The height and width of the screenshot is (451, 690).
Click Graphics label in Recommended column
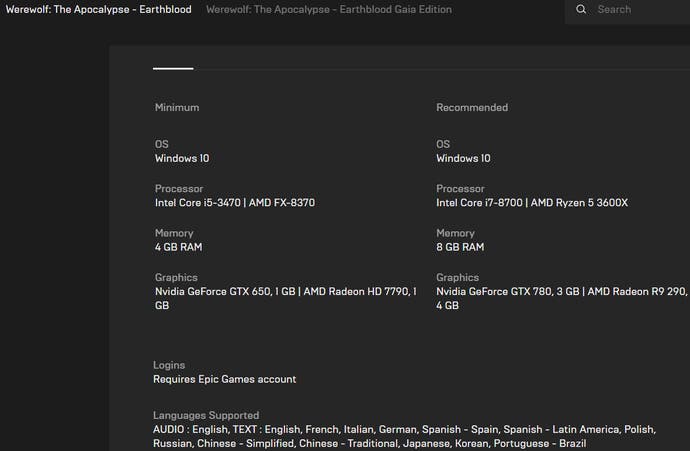(x=458, y=278)
